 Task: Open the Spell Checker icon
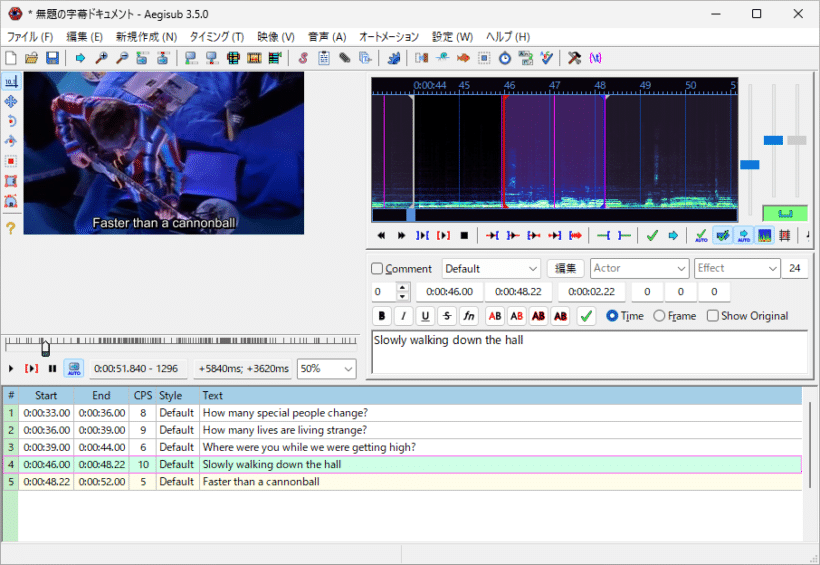tap(546, 58)
